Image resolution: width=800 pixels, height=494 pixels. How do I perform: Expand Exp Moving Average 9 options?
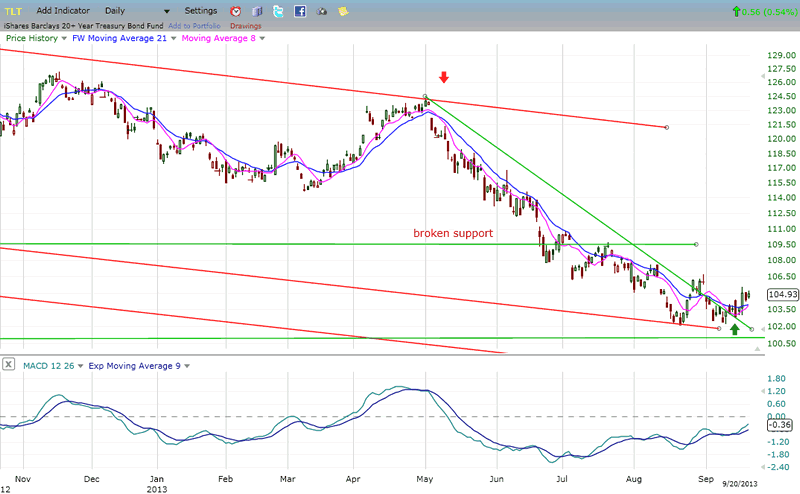pos(186,366)
